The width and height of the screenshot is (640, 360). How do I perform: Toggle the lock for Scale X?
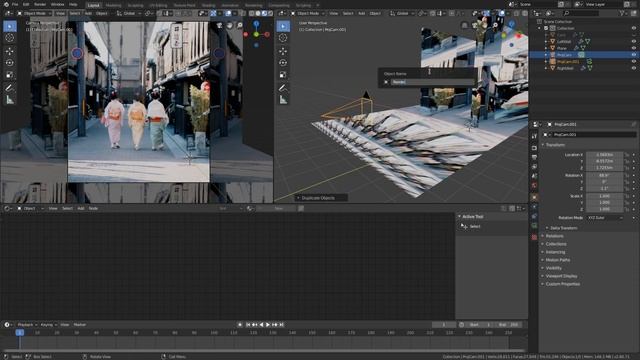(627, 196)
